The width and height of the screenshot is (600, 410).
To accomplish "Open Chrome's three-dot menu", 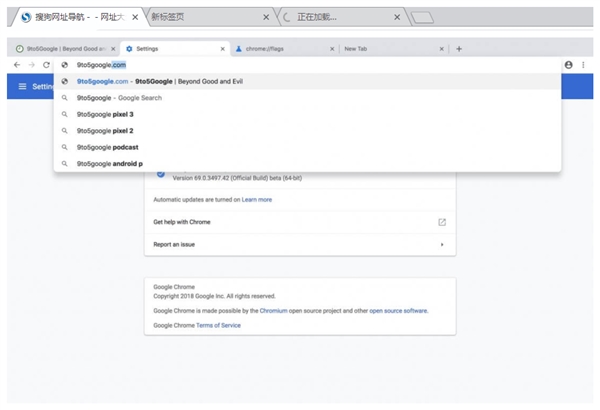I will [x=584, y=65].
